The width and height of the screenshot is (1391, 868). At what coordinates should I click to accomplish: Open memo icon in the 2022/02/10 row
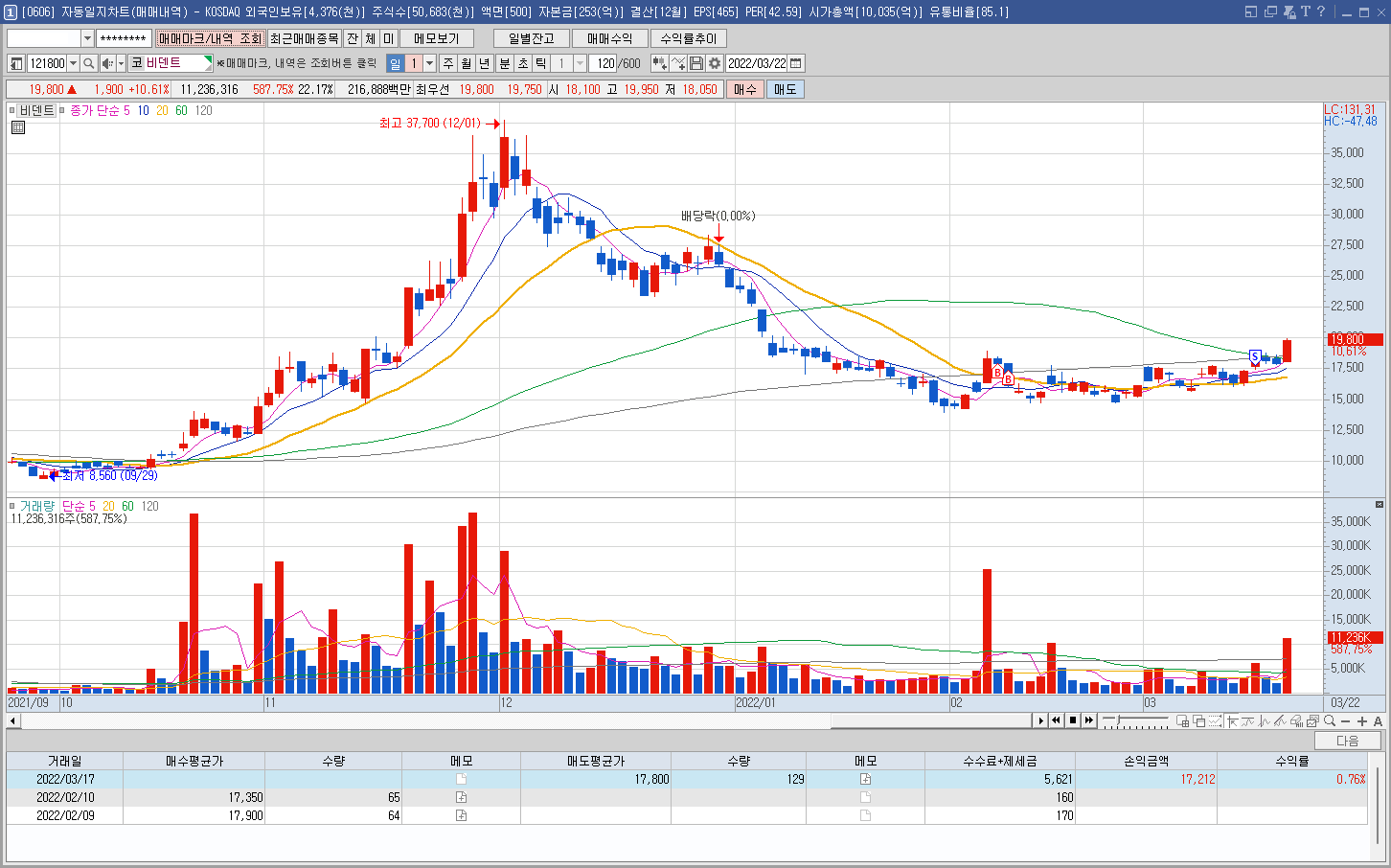point(461,797)
